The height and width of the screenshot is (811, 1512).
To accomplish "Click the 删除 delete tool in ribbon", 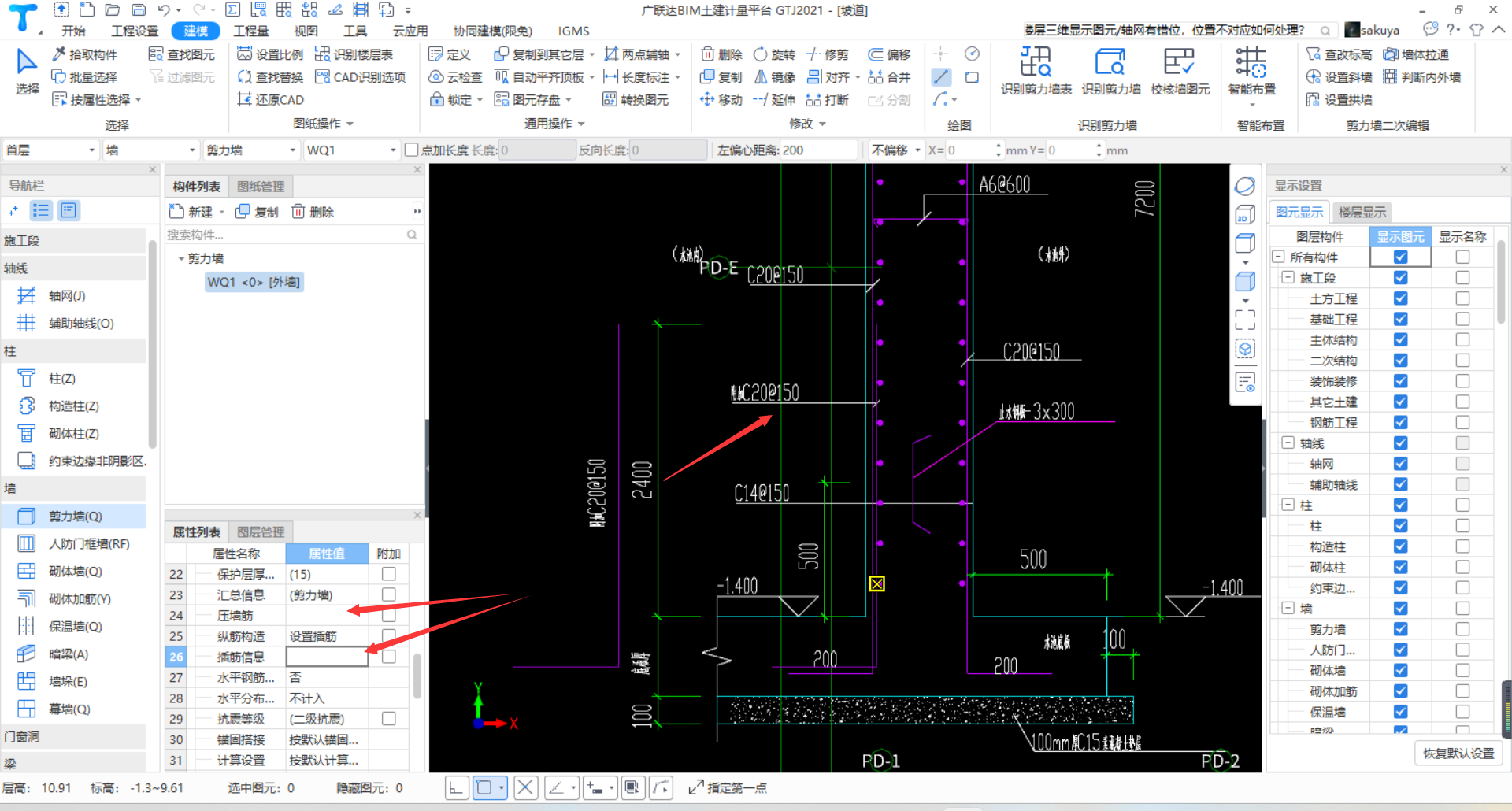I will 721,54.
